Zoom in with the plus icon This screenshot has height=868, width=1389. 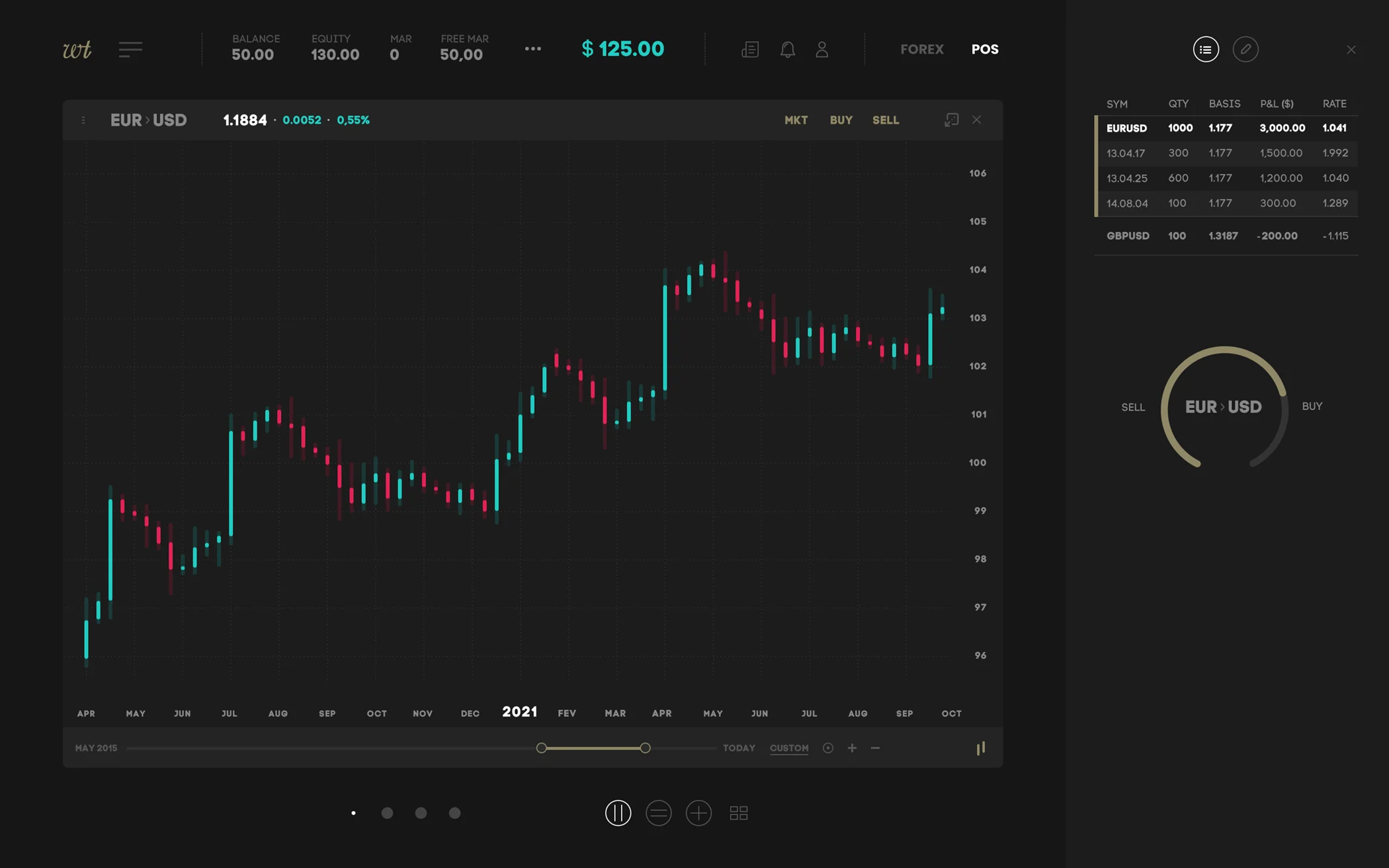click(852, 748)
